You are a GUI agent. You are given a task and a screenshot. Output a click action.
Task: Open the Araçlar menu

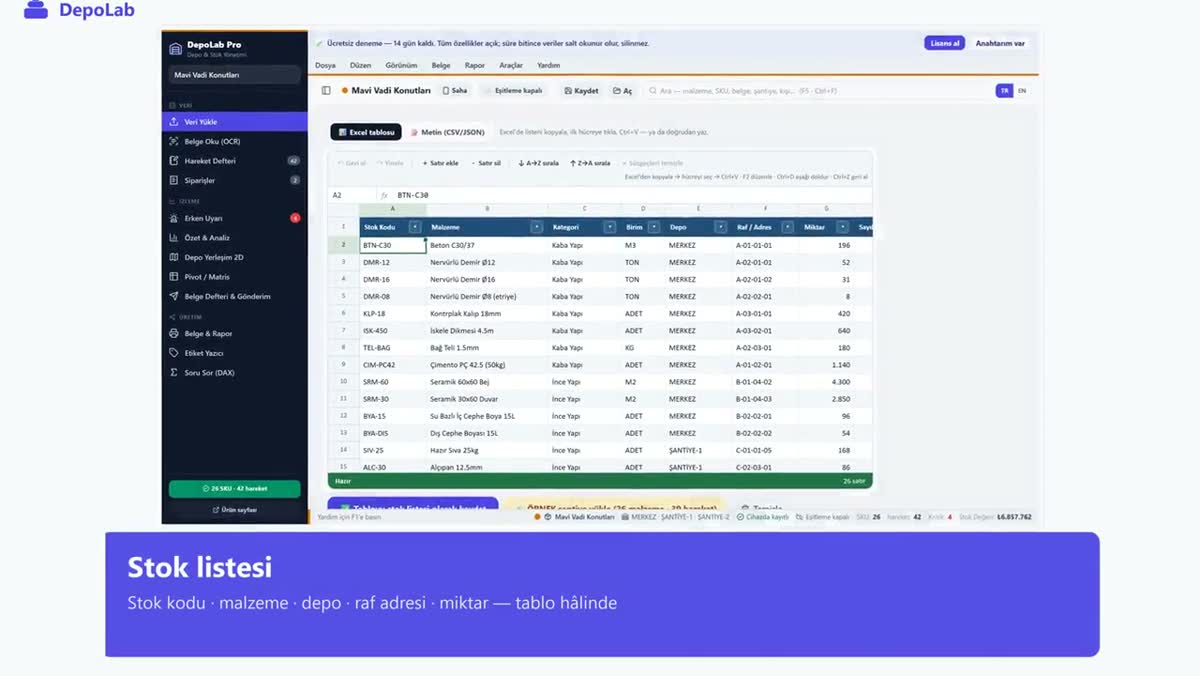click(511, 65)
